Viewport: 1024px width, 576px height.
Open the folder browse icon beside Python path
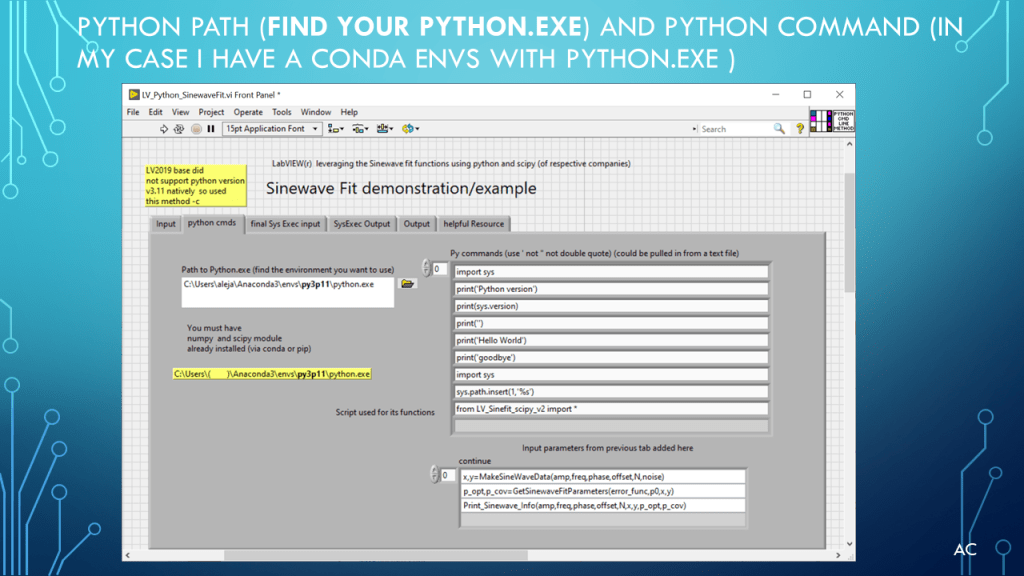point(407,284)
